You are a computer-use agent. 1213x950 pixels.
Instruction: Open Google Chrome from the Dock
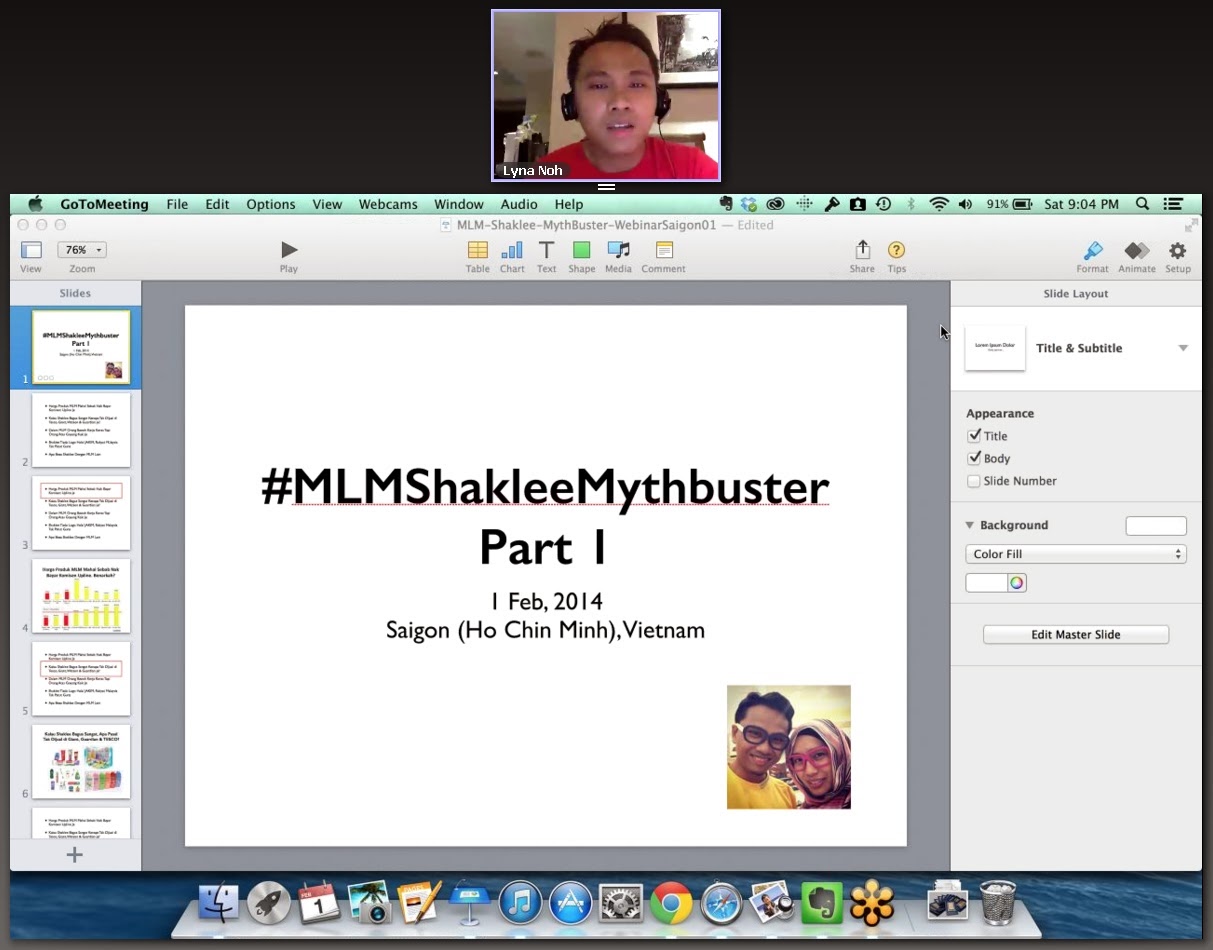click(671, 904)
